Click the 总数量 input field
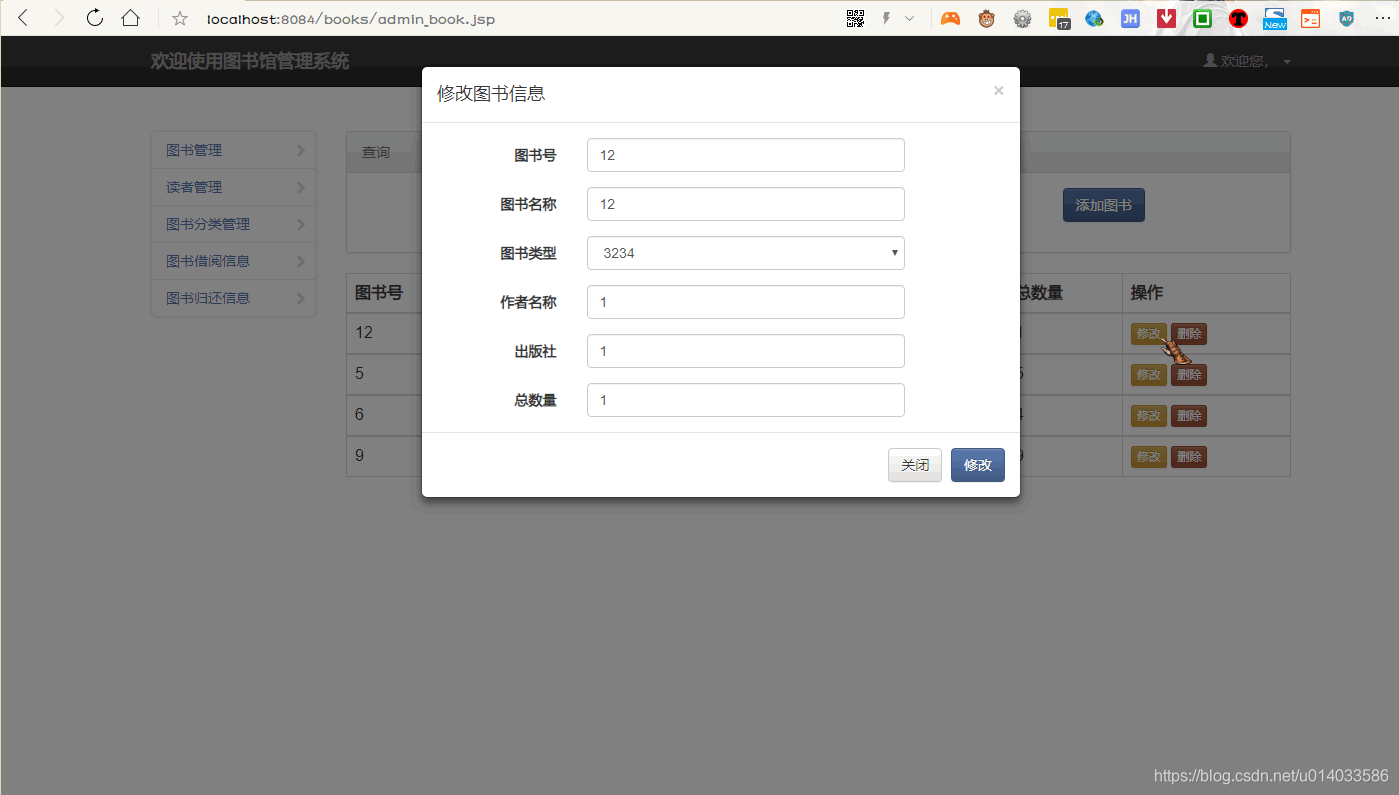 click(746, 400)
